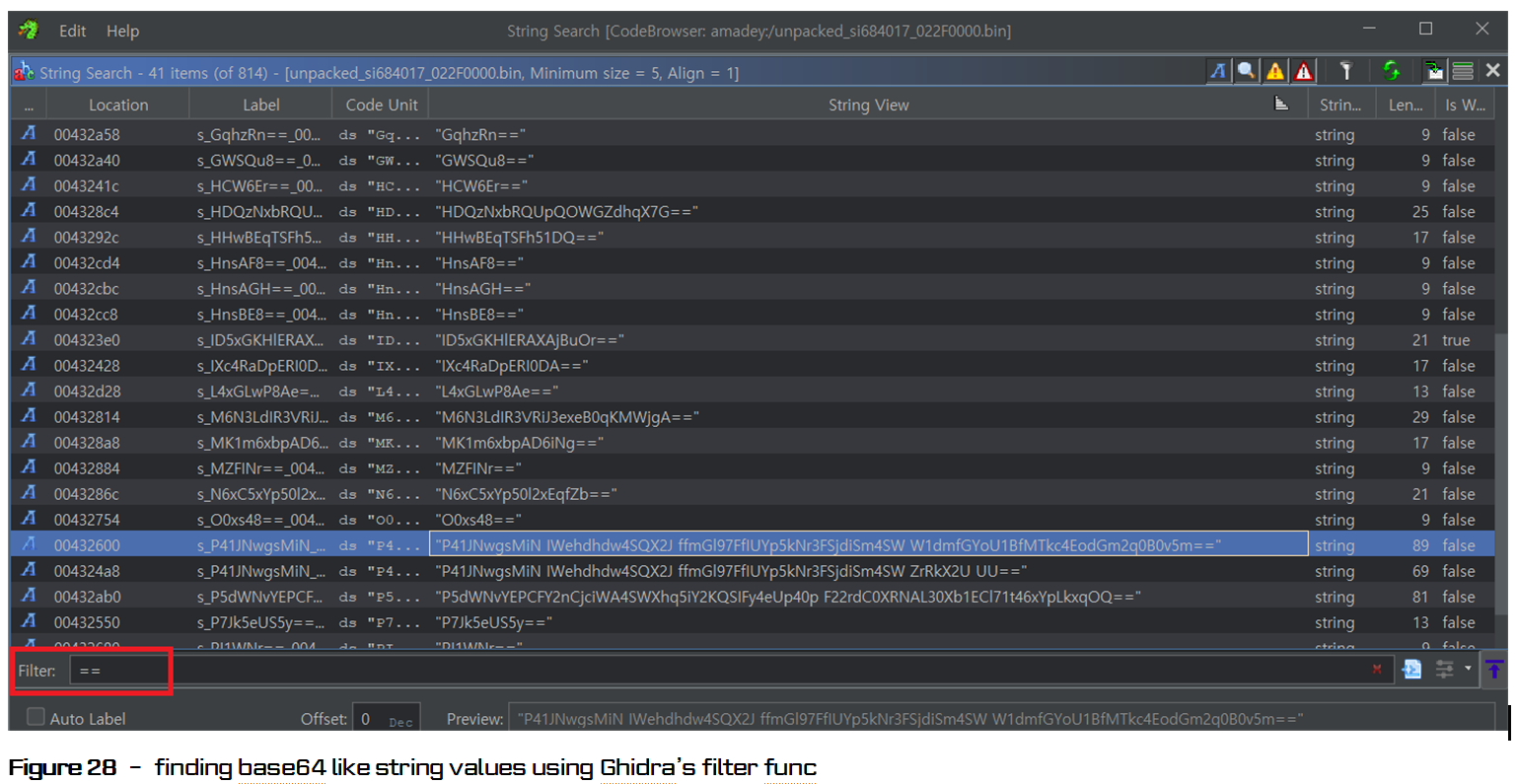Click the String Search panel header icon
Image resolution: width=1517 pixels, height=784 pixels.
pyautogui.click(x=25, y=72)
